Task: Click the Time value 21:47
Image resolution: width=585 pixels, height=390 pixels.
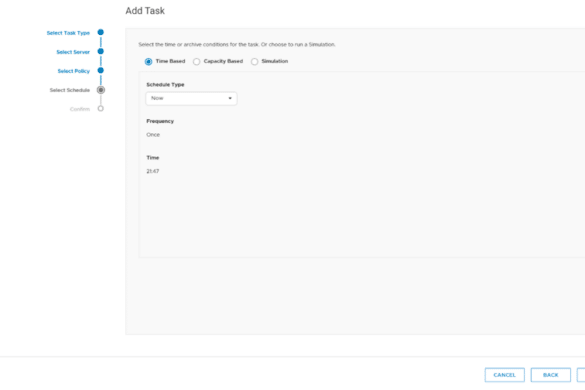Action: (153, 171)
